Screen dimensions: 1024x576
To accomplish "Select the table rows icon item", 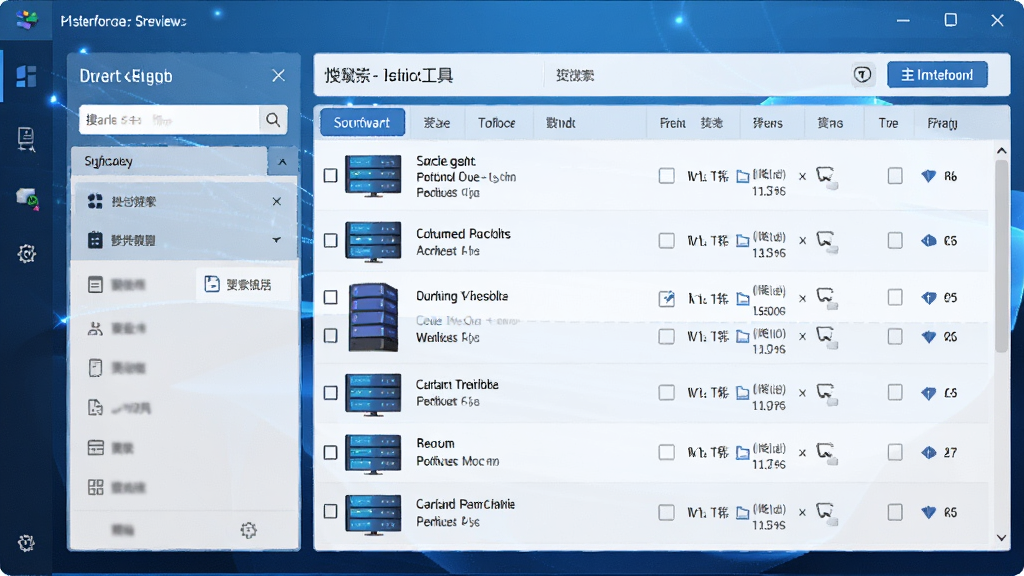I will pos(95,447).
